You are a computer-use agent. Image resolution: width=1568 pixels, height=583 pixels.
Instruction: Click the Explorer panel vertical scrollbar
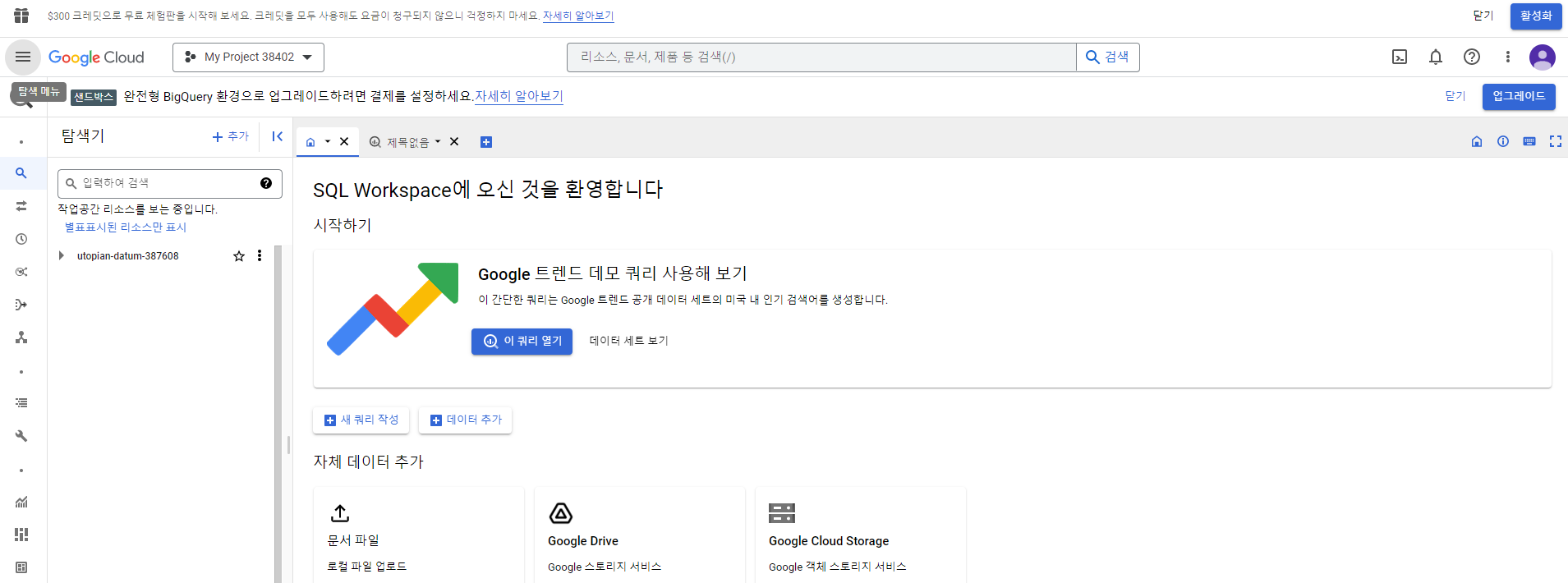click(x=278, y=414)
